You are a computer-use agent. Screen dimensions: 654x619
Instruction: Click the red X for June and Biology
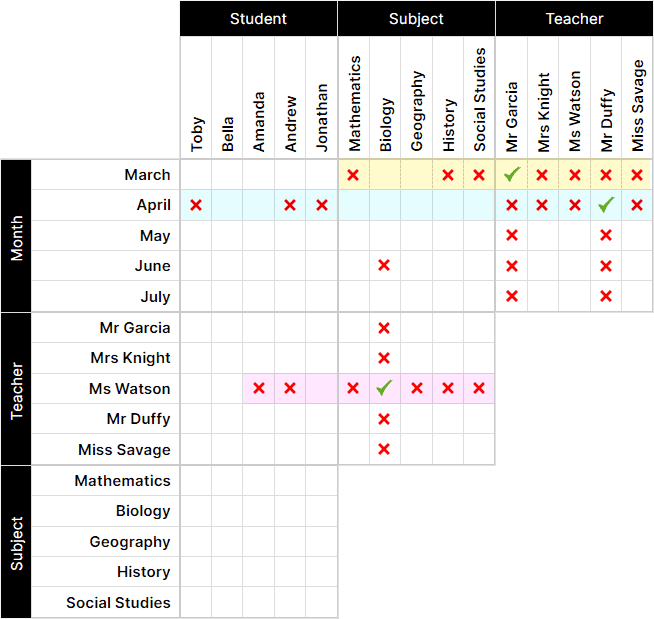pyautogui.click(x=384, y=265)
